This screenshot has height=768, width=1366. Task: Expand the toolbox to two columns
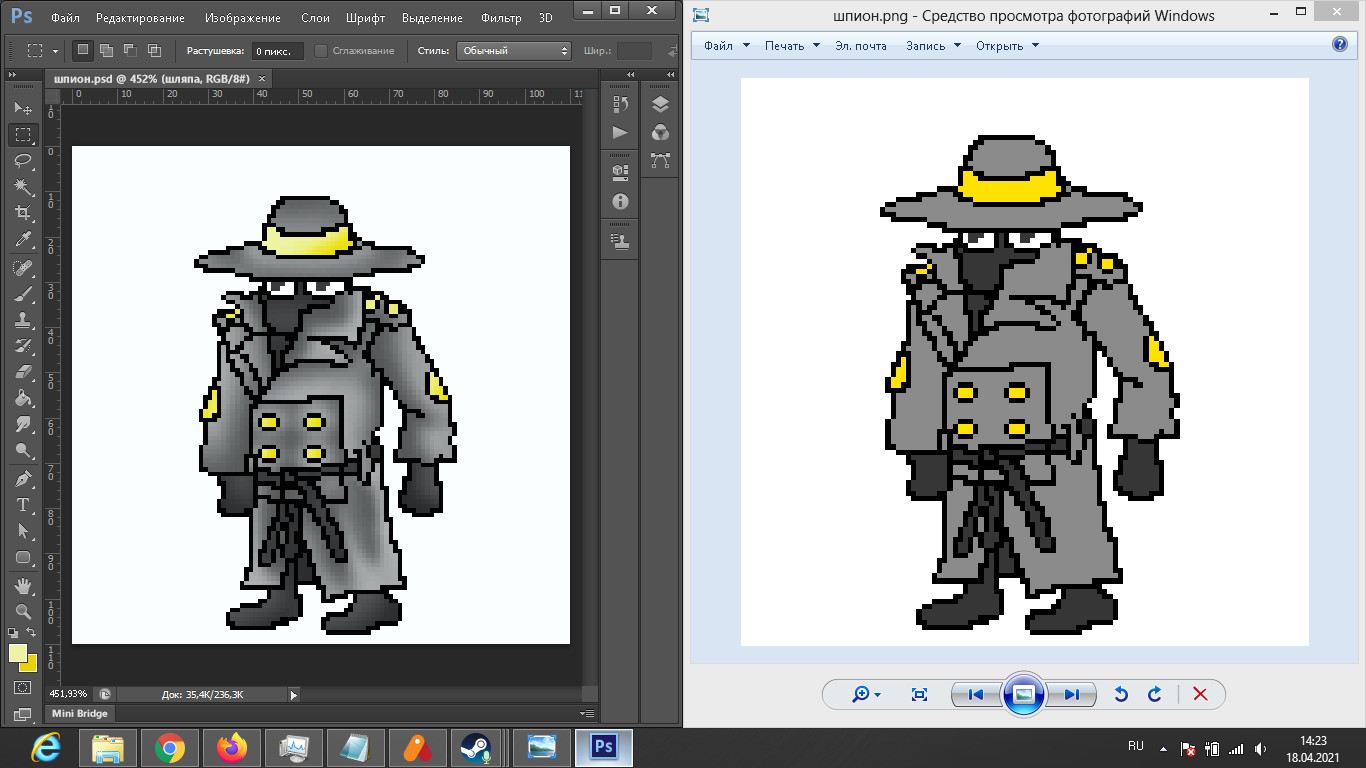(x=13, y=76)
